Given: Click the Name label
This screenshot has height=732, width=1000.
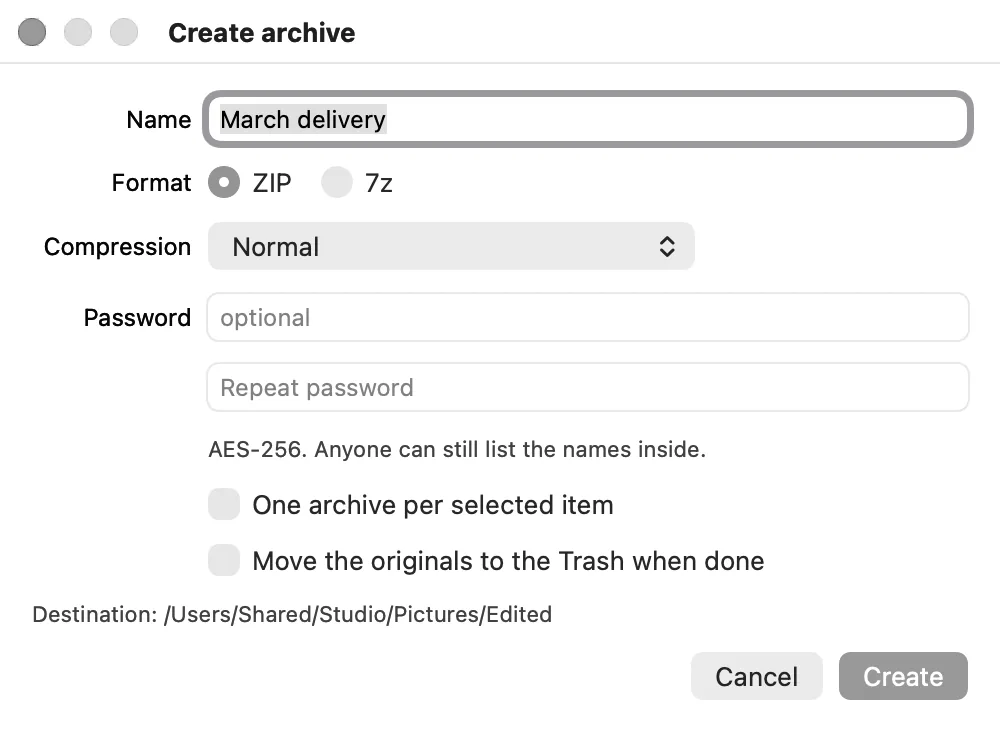Looking at the screenshot, I should pos(159,119).
